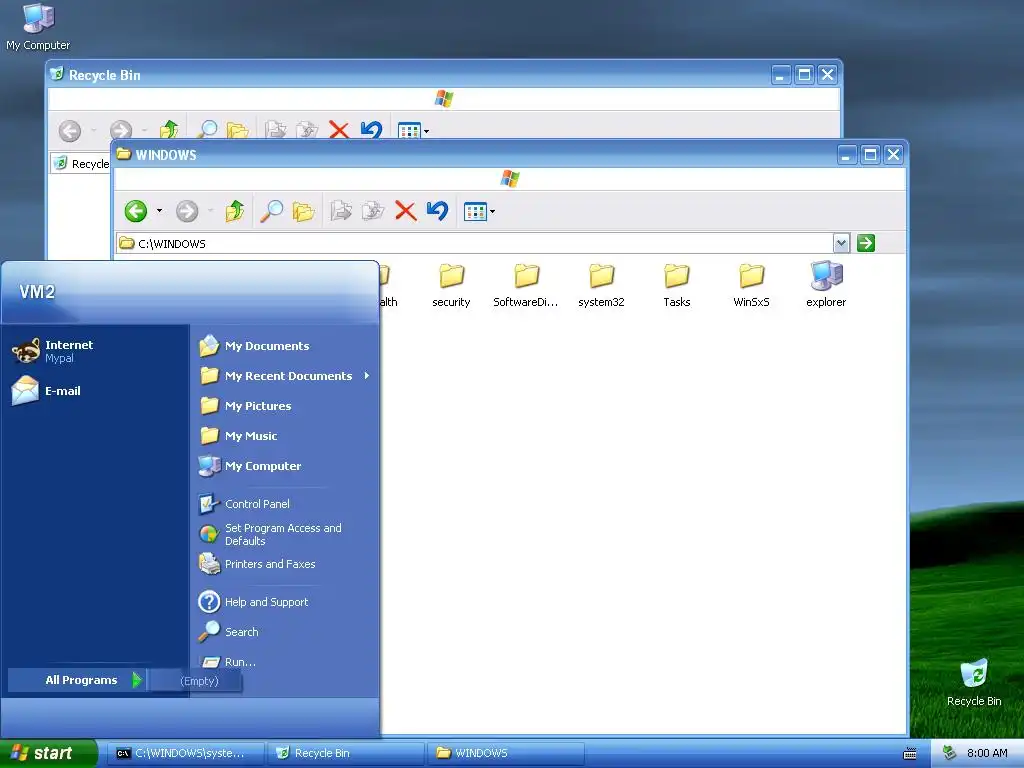The height and width of the screenshot is (768, 1024).
Task: Toggle Folders pane in WINDOWS window
Action: coord(303,211)
